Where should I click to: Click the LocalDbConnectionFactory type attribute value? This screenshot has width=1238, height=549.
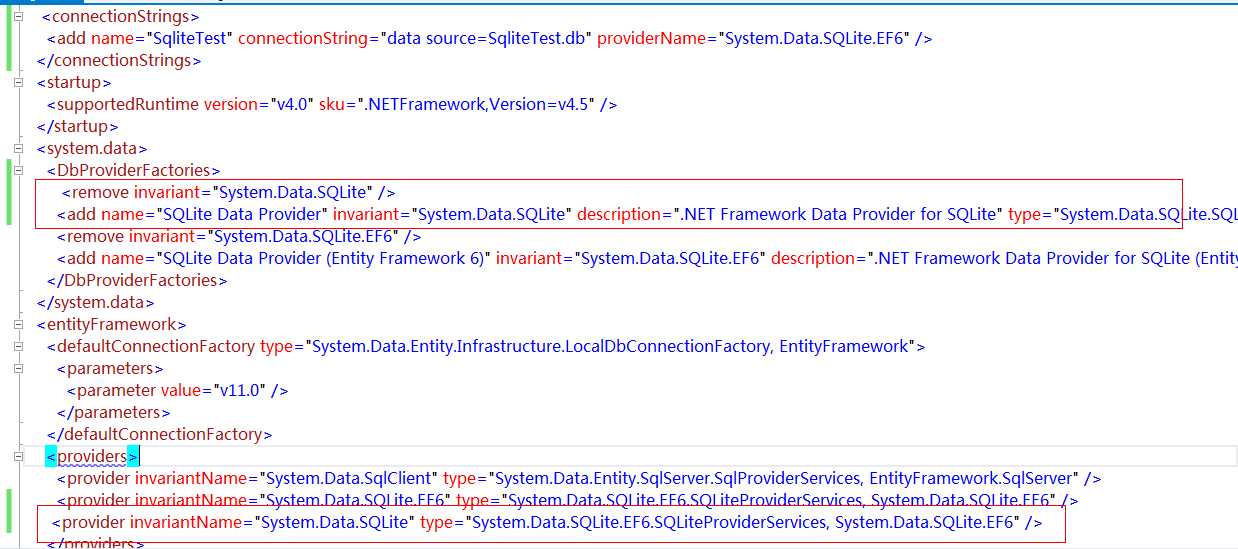[x=611, y=346]
